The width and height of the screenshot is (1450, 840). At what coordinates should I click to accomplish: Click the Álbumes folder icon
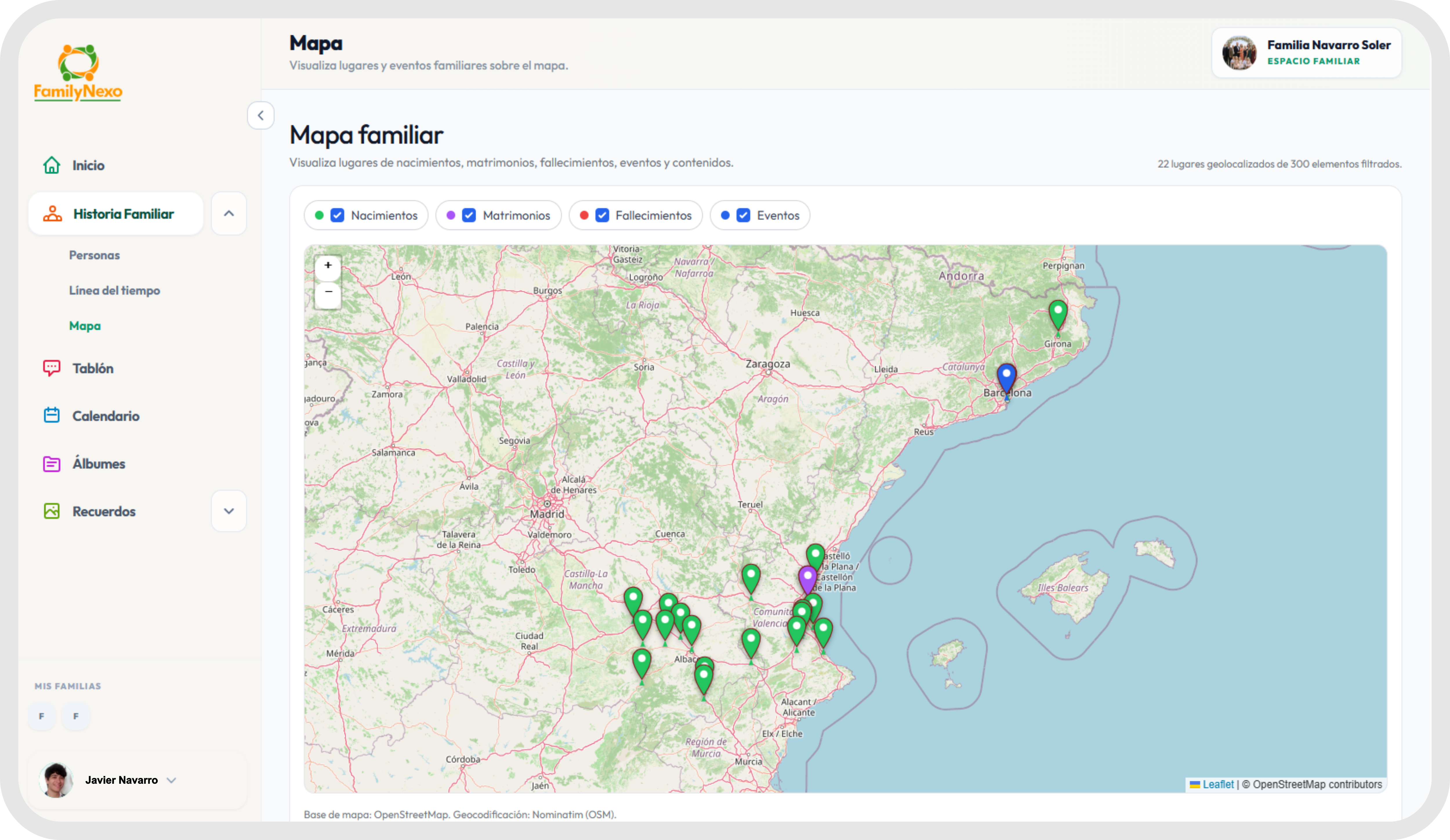(x=52, y=463)
